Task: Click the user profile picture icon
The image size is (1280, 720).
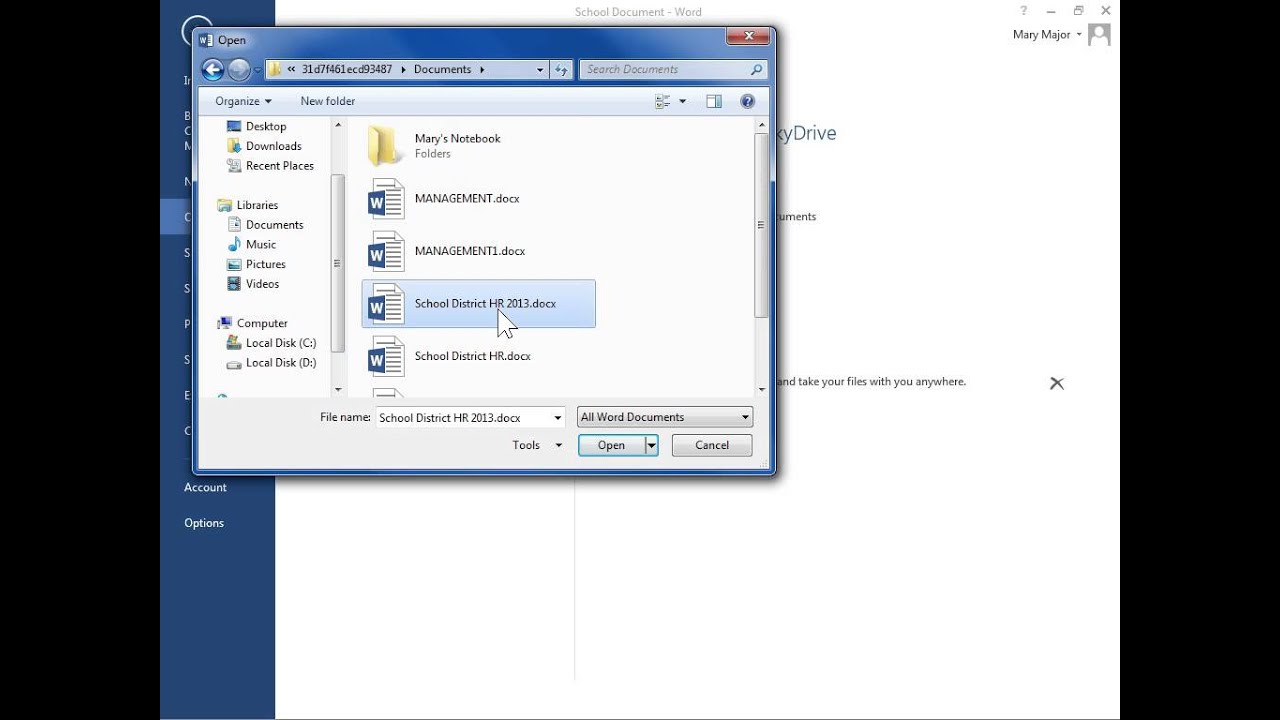Action: [x=1099, y=35]
